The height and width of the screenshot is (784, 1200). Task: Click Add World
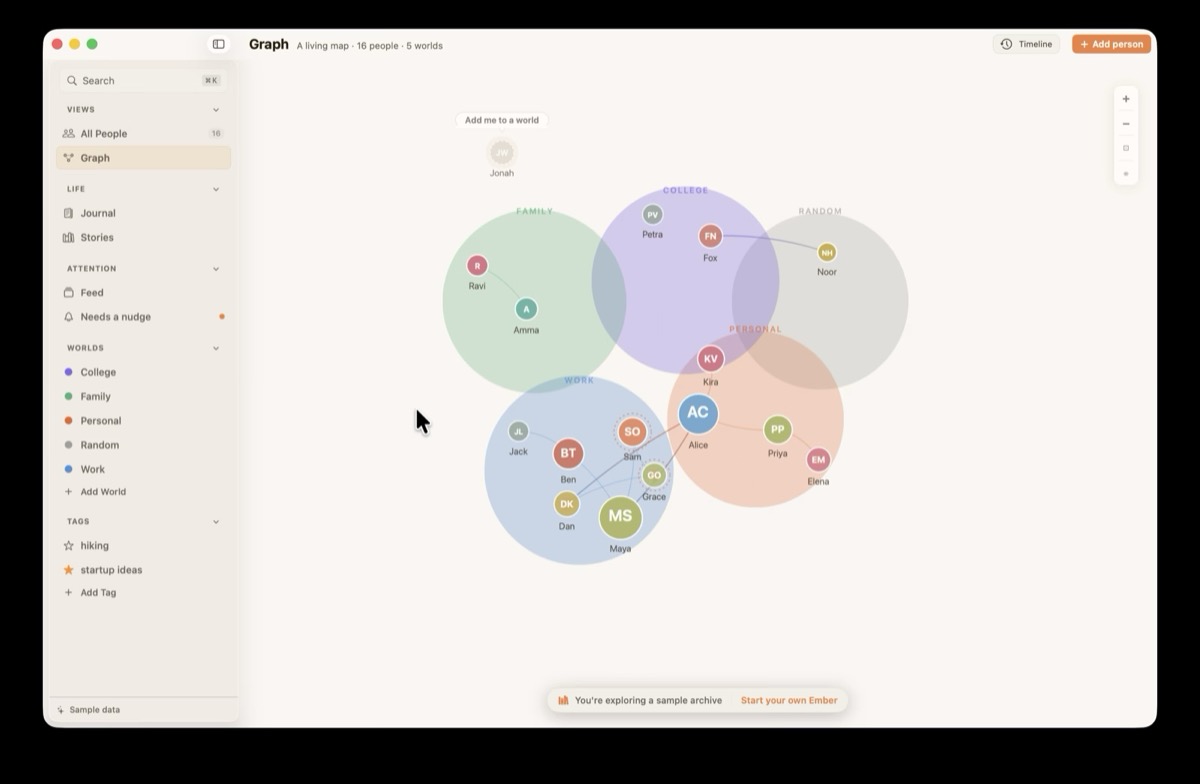coord(143,492)
